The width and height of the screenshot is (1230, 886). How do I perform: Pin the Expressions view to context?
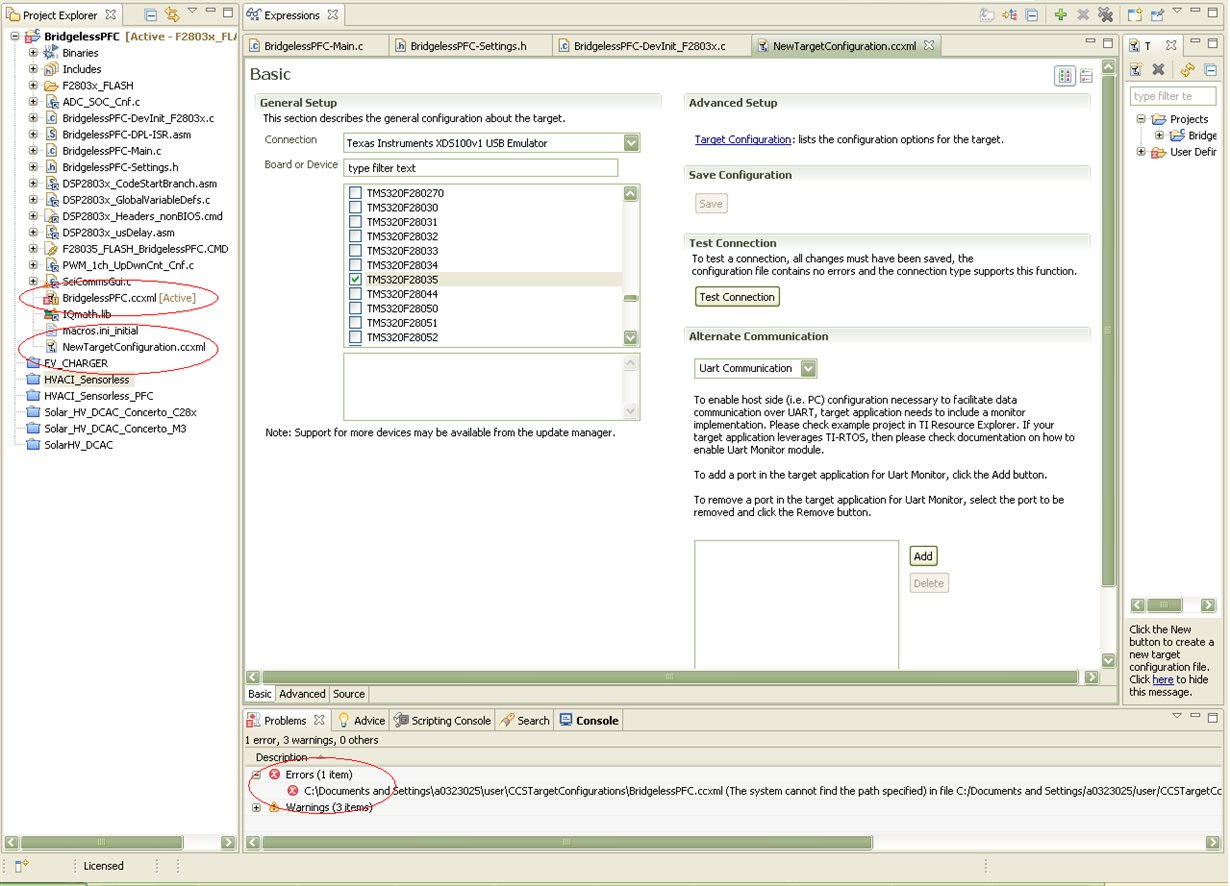click(x=1156, y=15)
